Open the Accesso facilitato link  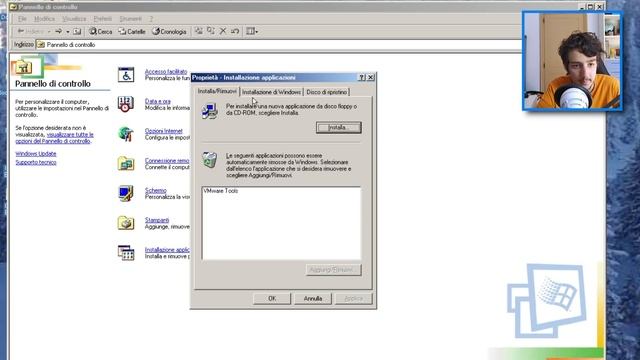(166, 71)
